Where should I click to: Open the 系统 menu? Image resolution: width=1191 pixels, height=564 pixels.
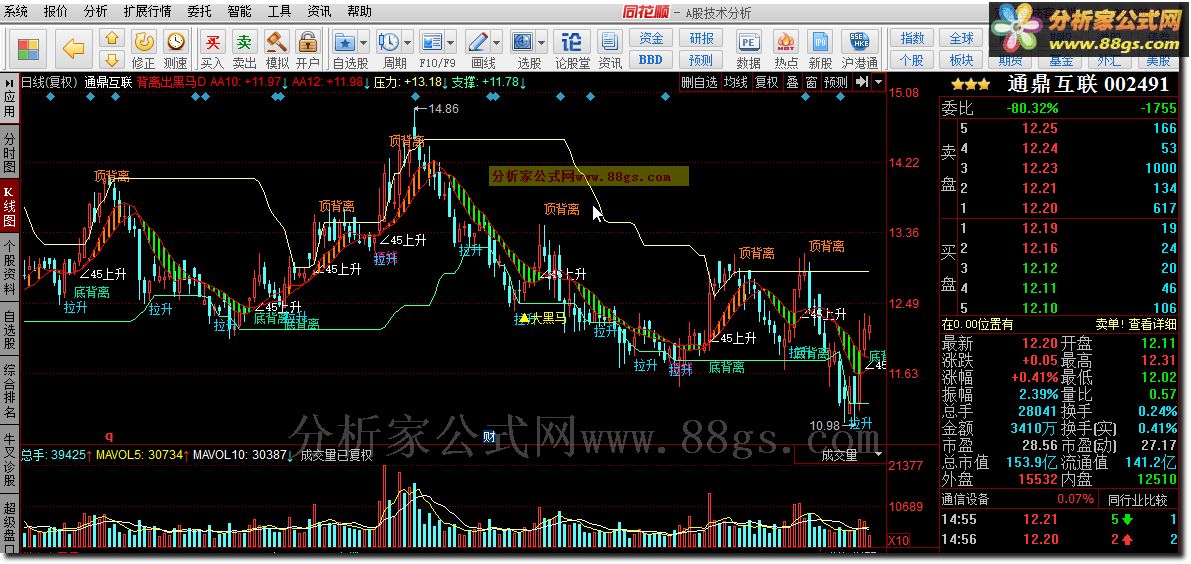[16, 11]
